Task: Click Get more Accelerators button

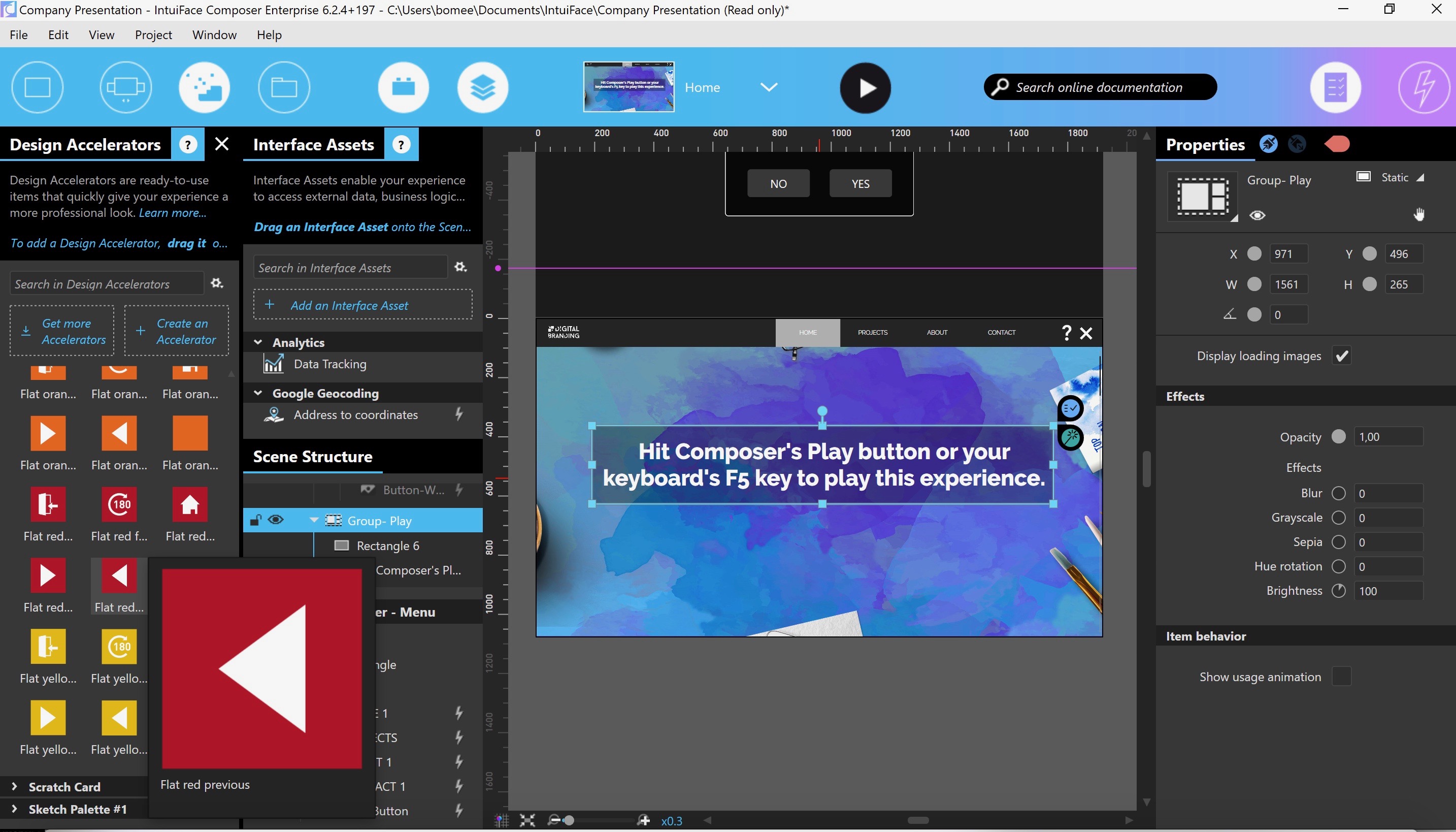Action: tap(62, 331)
